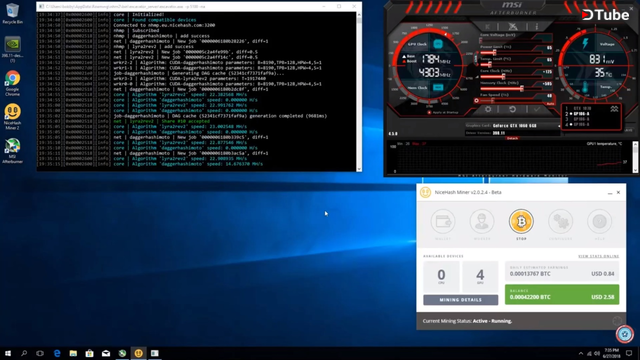Click the green Balance panel in NiceHash

562,294
